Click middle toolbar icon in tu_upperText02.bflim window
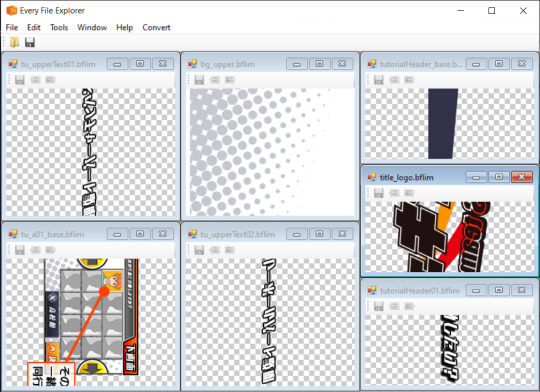 click(x=215, y=250)
